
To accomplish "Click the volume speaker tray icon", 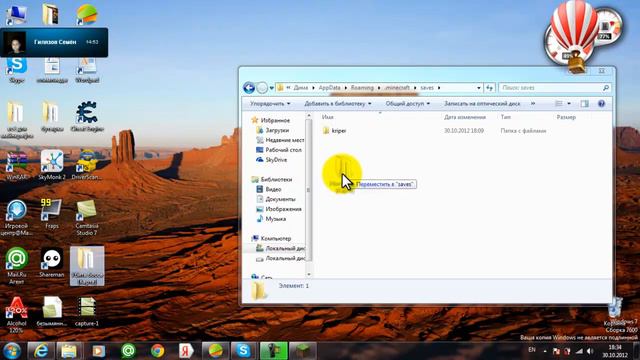I will click(590, 351).
